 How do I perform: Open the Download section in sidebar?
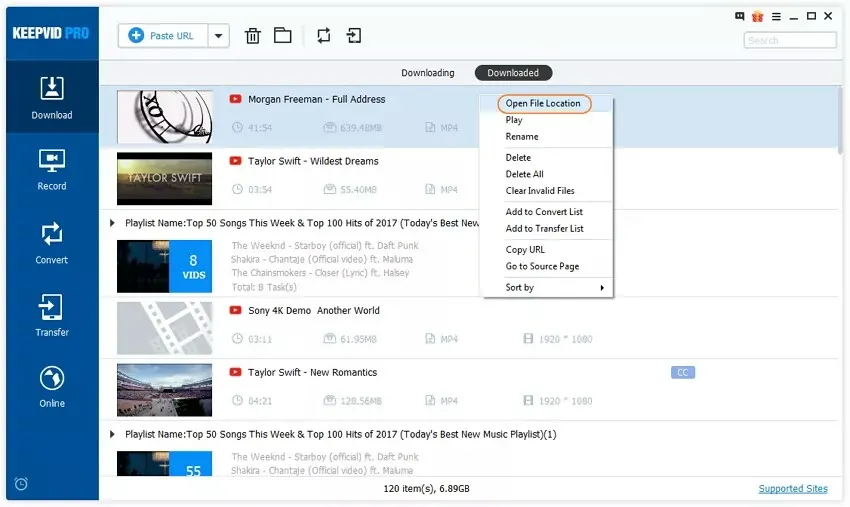[52, 97]
